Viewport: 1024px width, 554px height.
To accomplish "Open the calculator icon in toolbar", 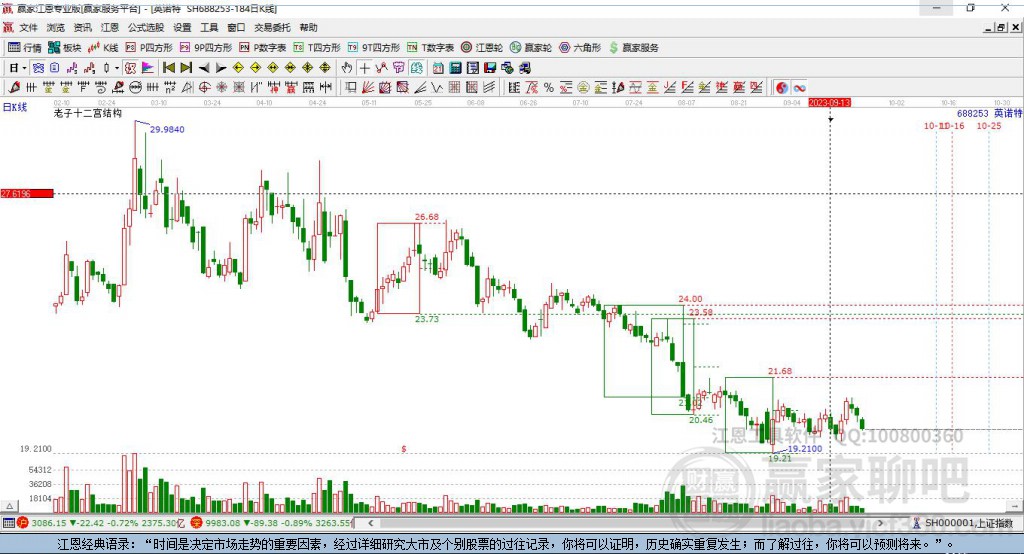I will (x=455, y=68).
